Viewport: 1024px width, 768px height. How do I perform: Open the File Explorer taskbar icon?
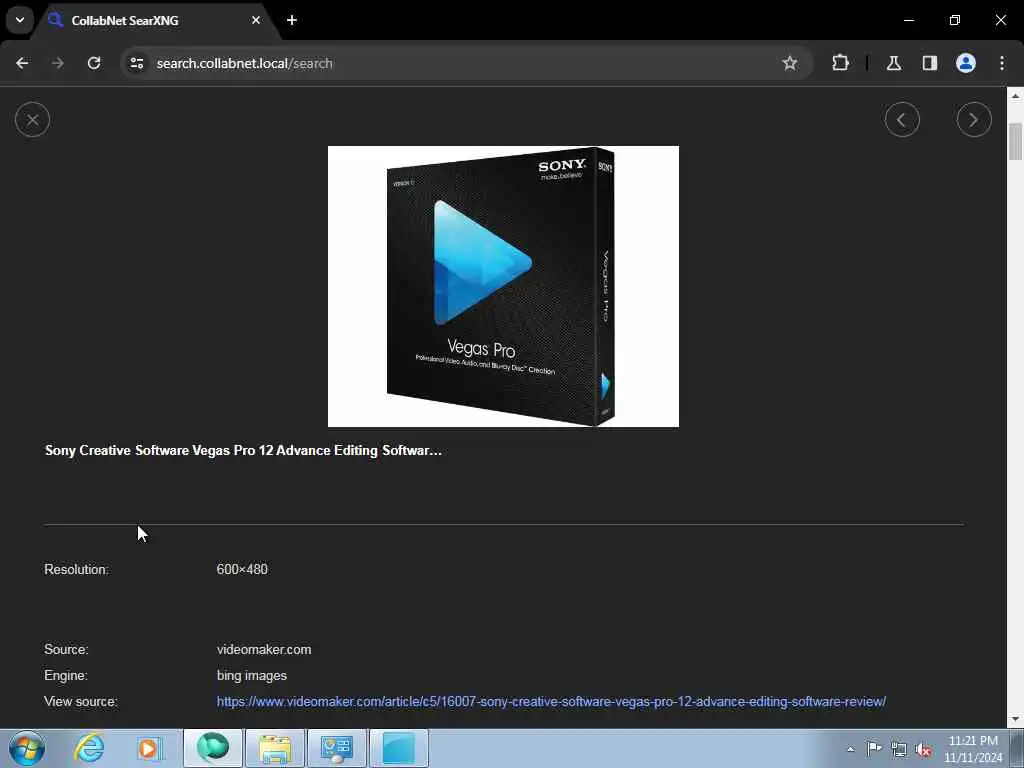275,748
